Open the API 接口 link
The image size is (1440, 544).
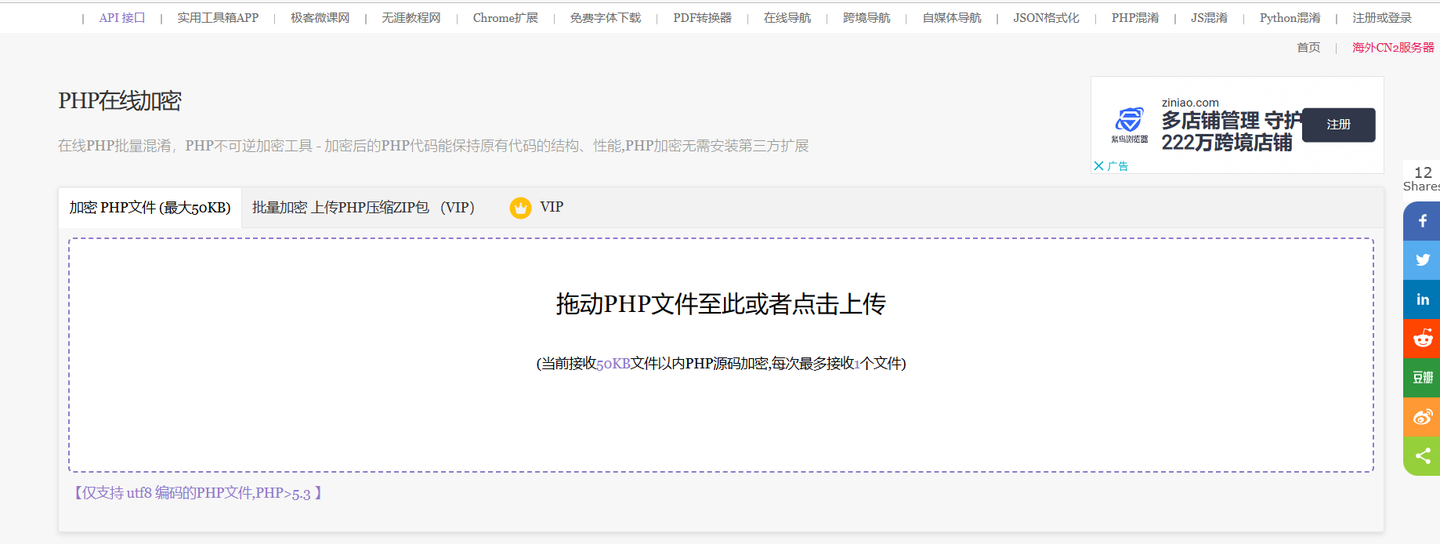pos(122,18)
